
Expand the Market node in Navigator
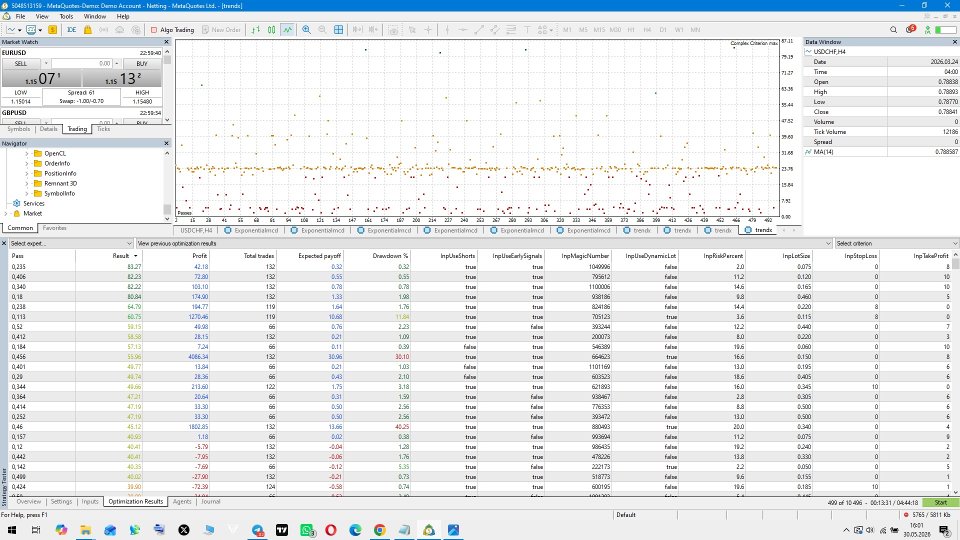tap(6, 214)
